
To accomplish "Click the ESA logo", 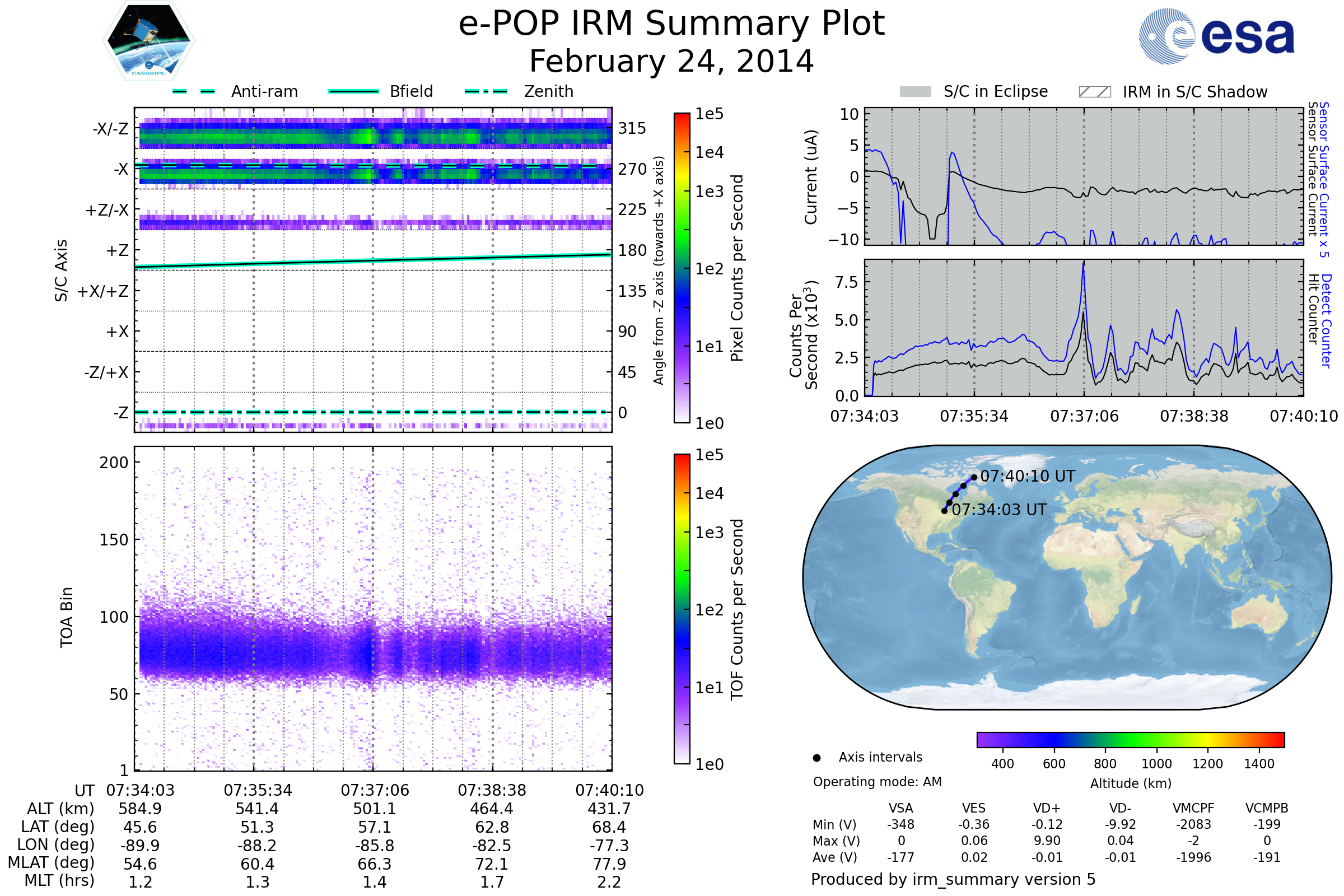I will coord(1216,36).
